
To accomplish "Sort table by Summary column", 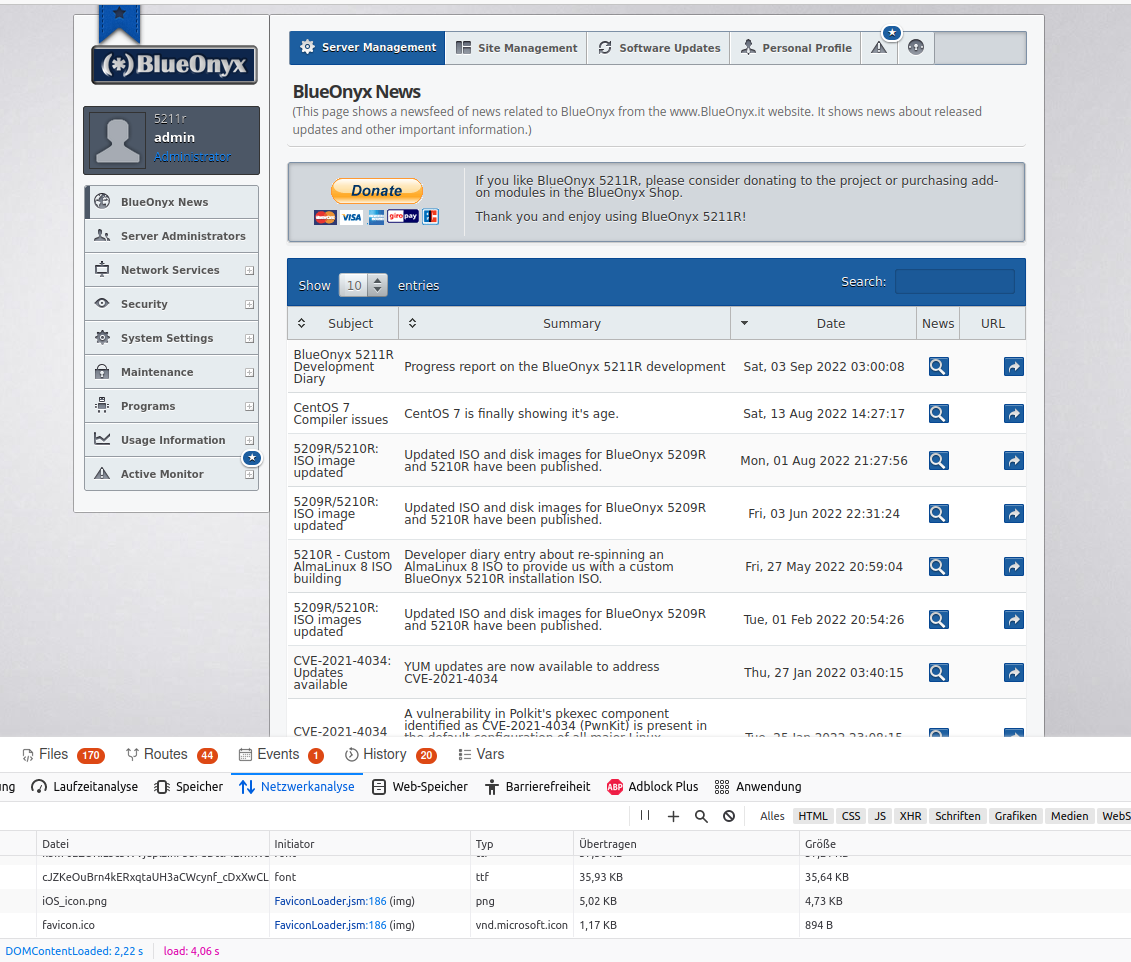I will click(564, 324).
